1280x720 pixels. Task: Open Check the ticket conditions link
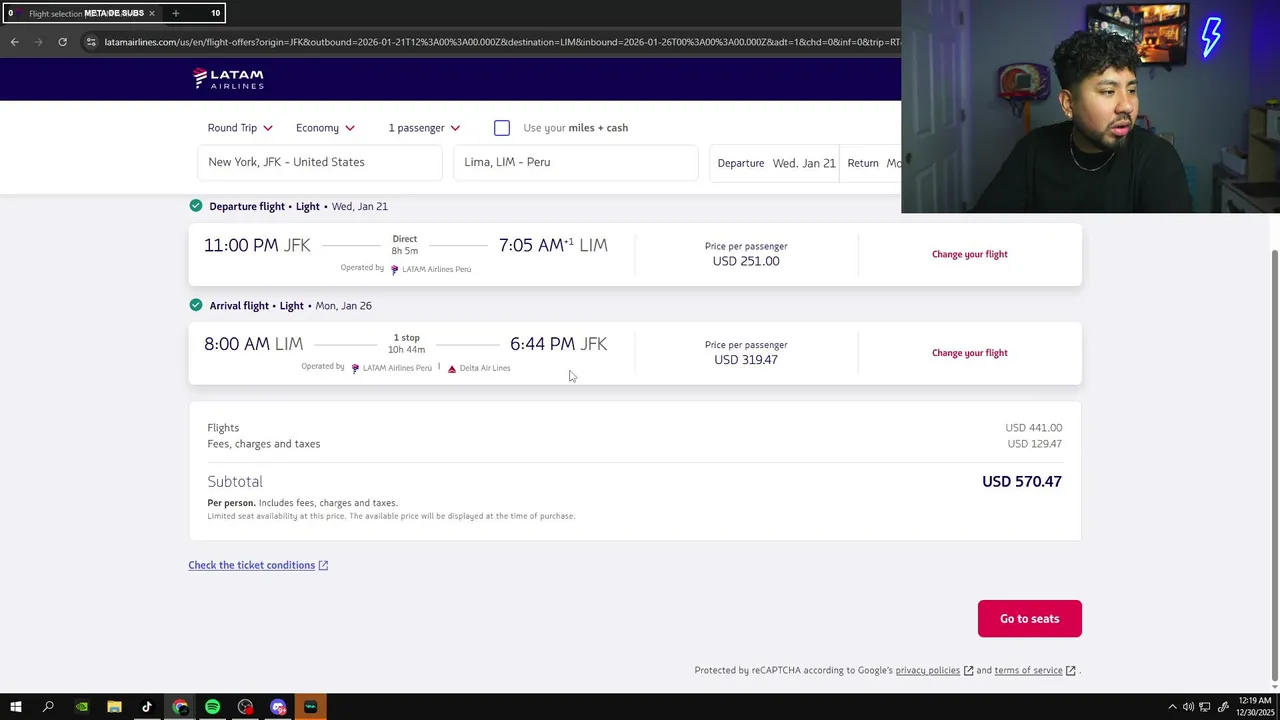[251, 565]
